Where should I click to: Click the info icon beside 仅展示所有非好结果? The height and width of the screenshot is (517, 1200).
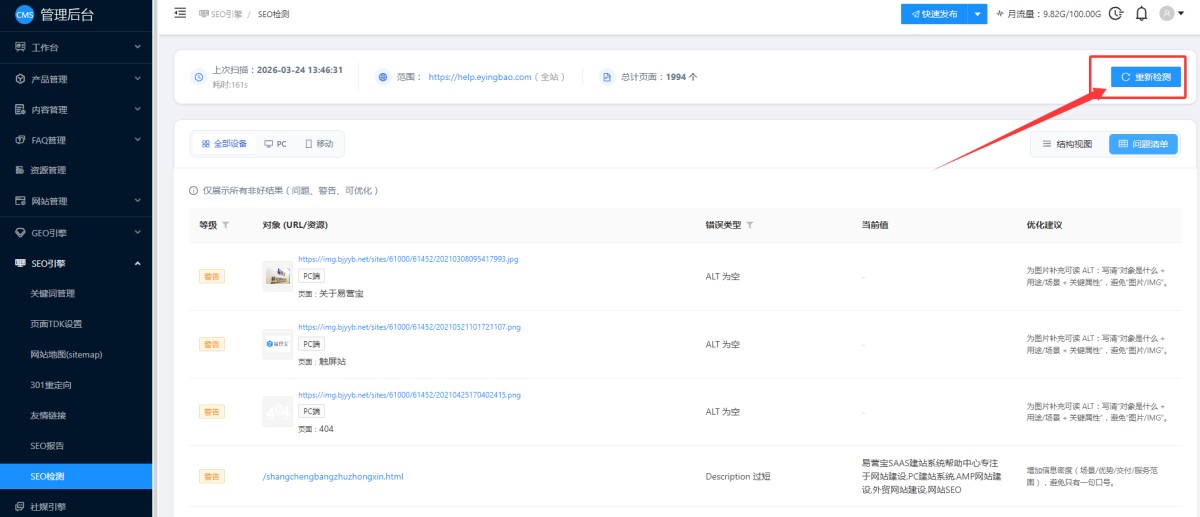coord(194,190)
